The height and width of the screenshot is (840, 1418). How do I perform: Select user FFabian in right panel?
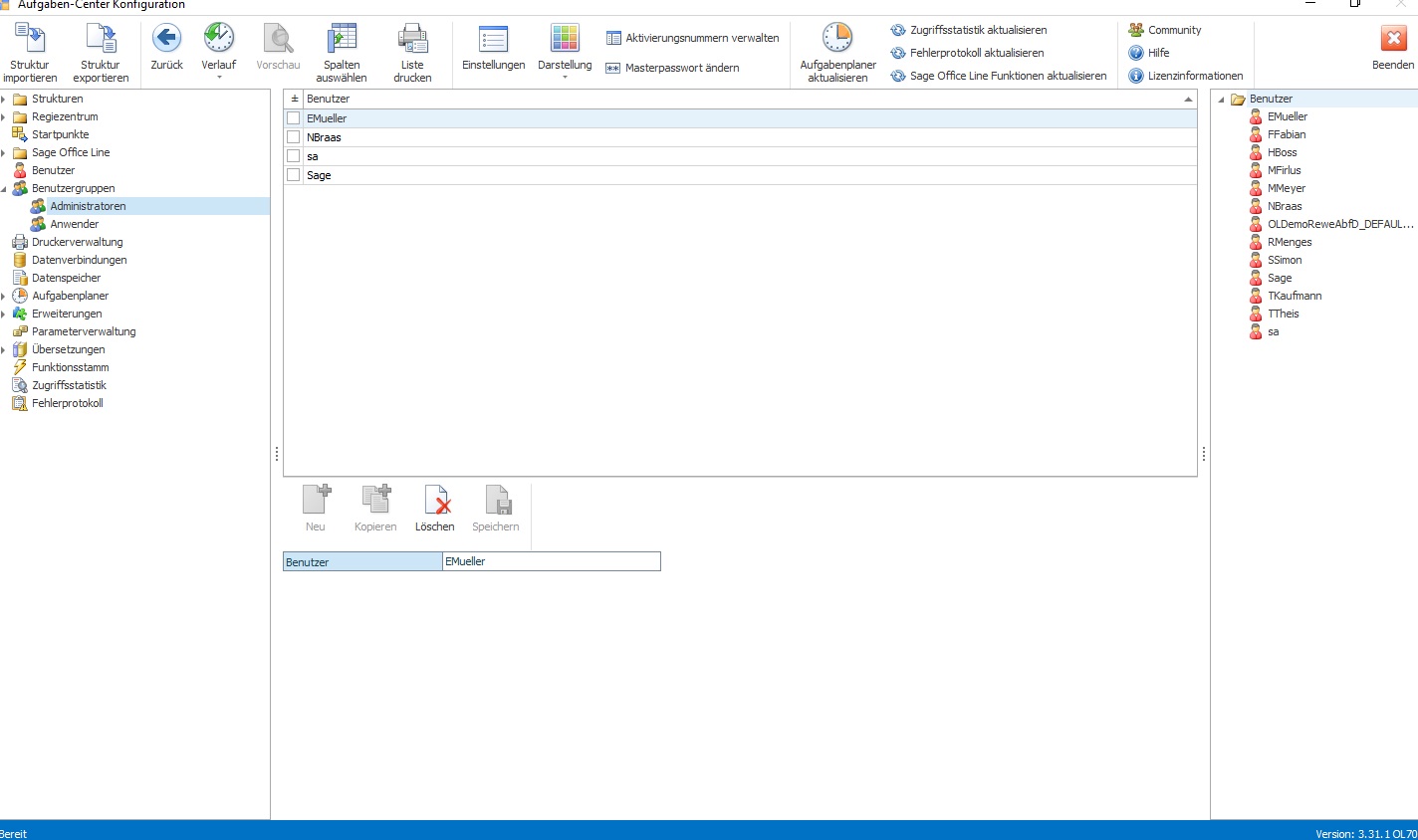tap(1287, 134)
